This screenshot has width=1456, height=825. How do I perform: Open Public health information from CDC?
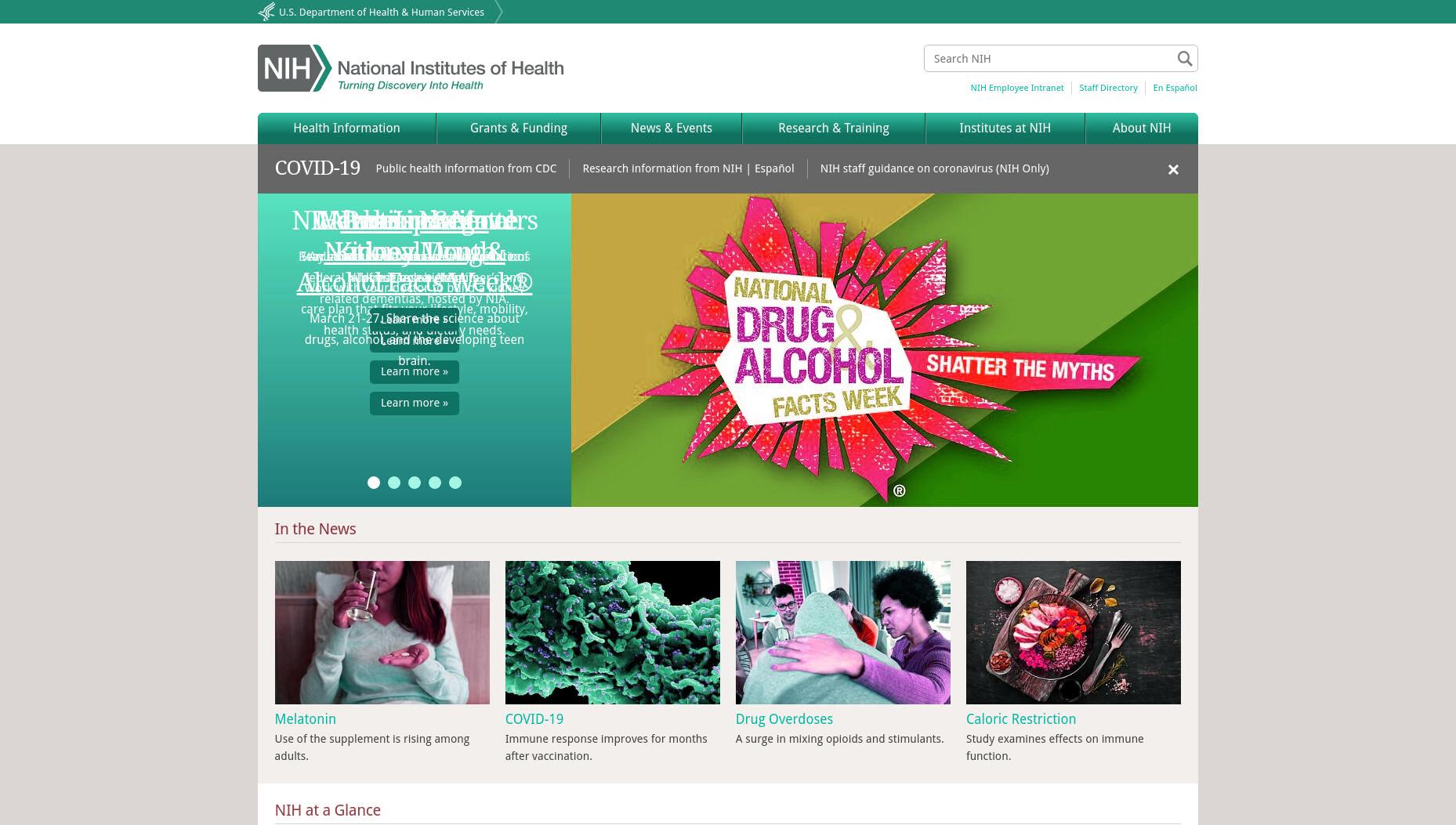pos(466,168)
